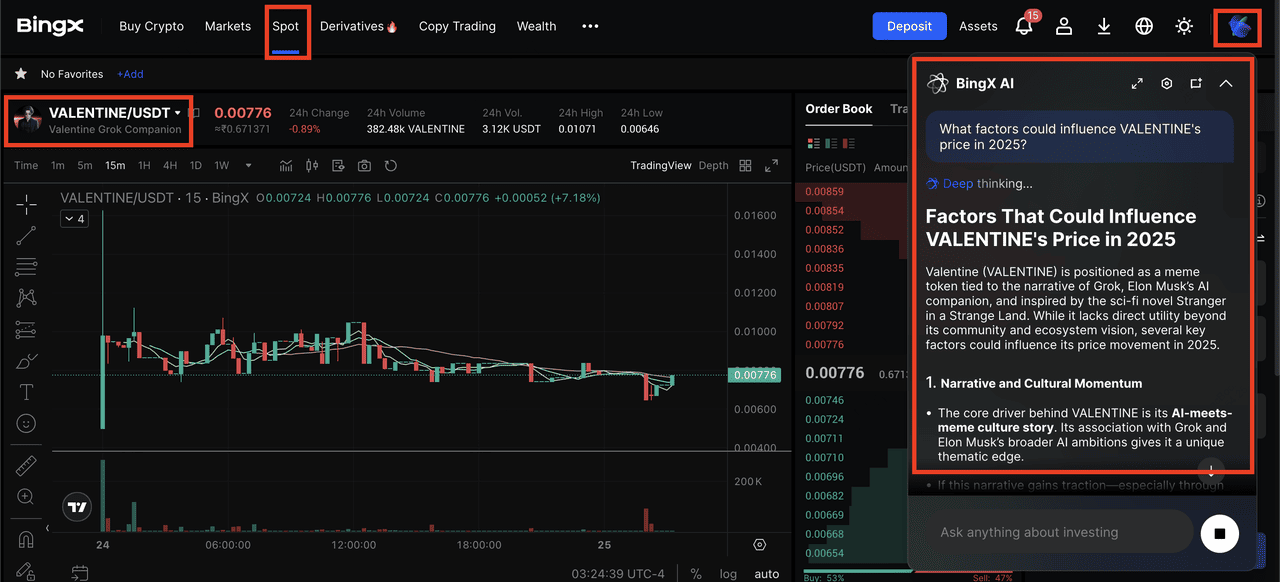Viewport: 1280px width, 582px height.
Task: Open the Wealth menu
Action: point(536,26)
